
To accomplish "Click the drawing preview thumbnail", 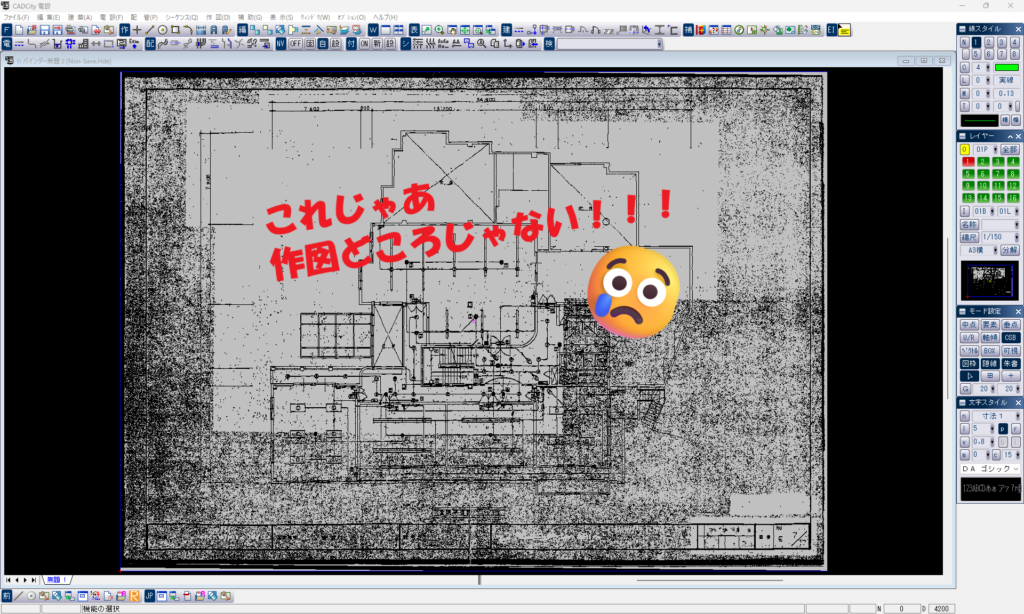I will point(989,280).
